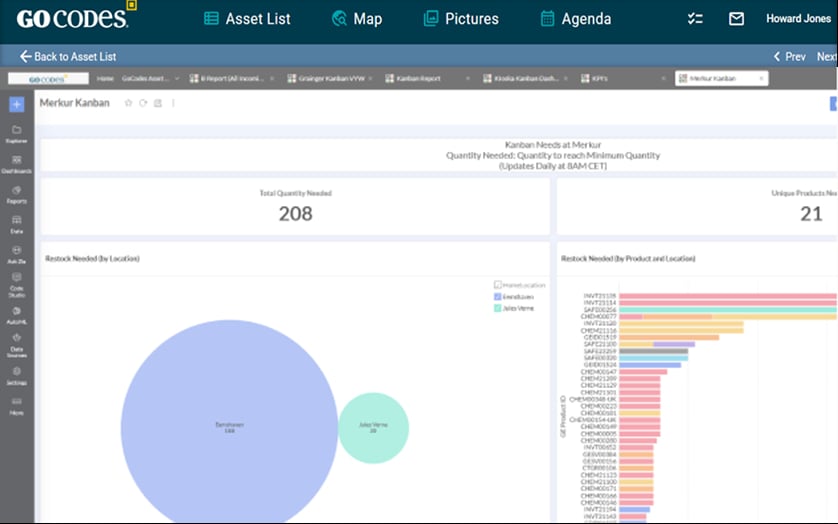Click the blue plus create button

tap(16, 104)
